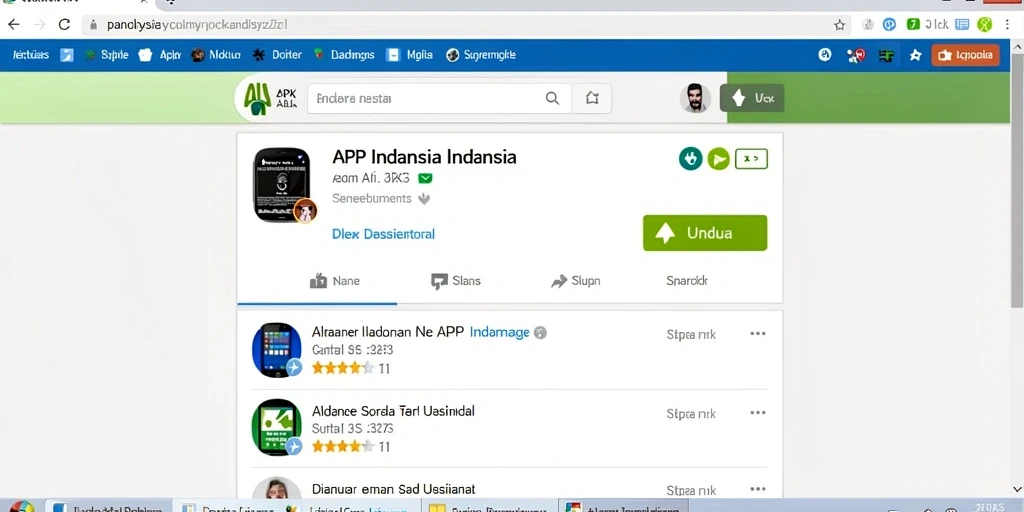Image resolution: width=1024 pixels, height=512 pixels.
Task: Open the Dlex Dassientoral link
Action: click(383, 234)
